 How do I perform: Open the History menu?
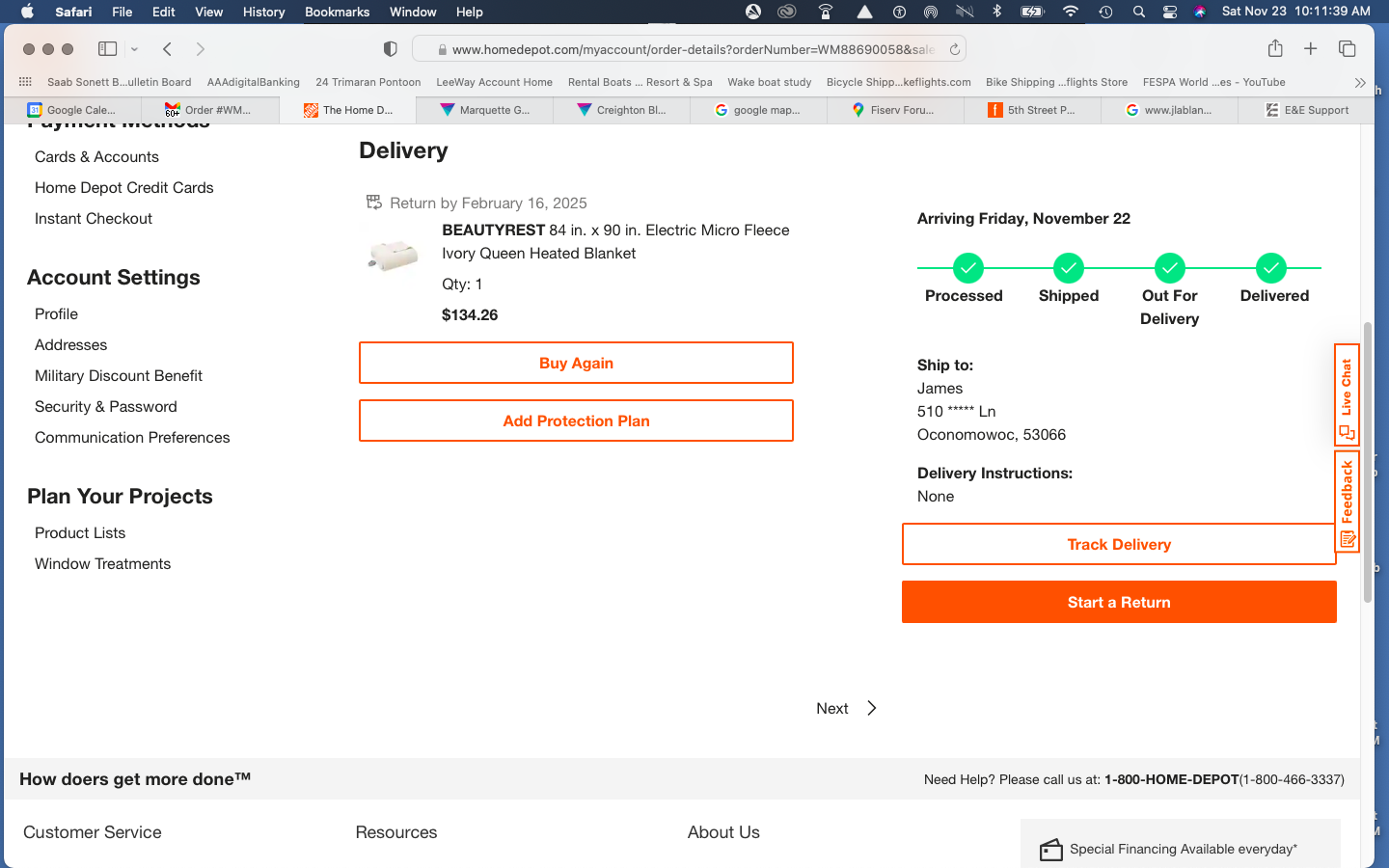tap(263, 12)
